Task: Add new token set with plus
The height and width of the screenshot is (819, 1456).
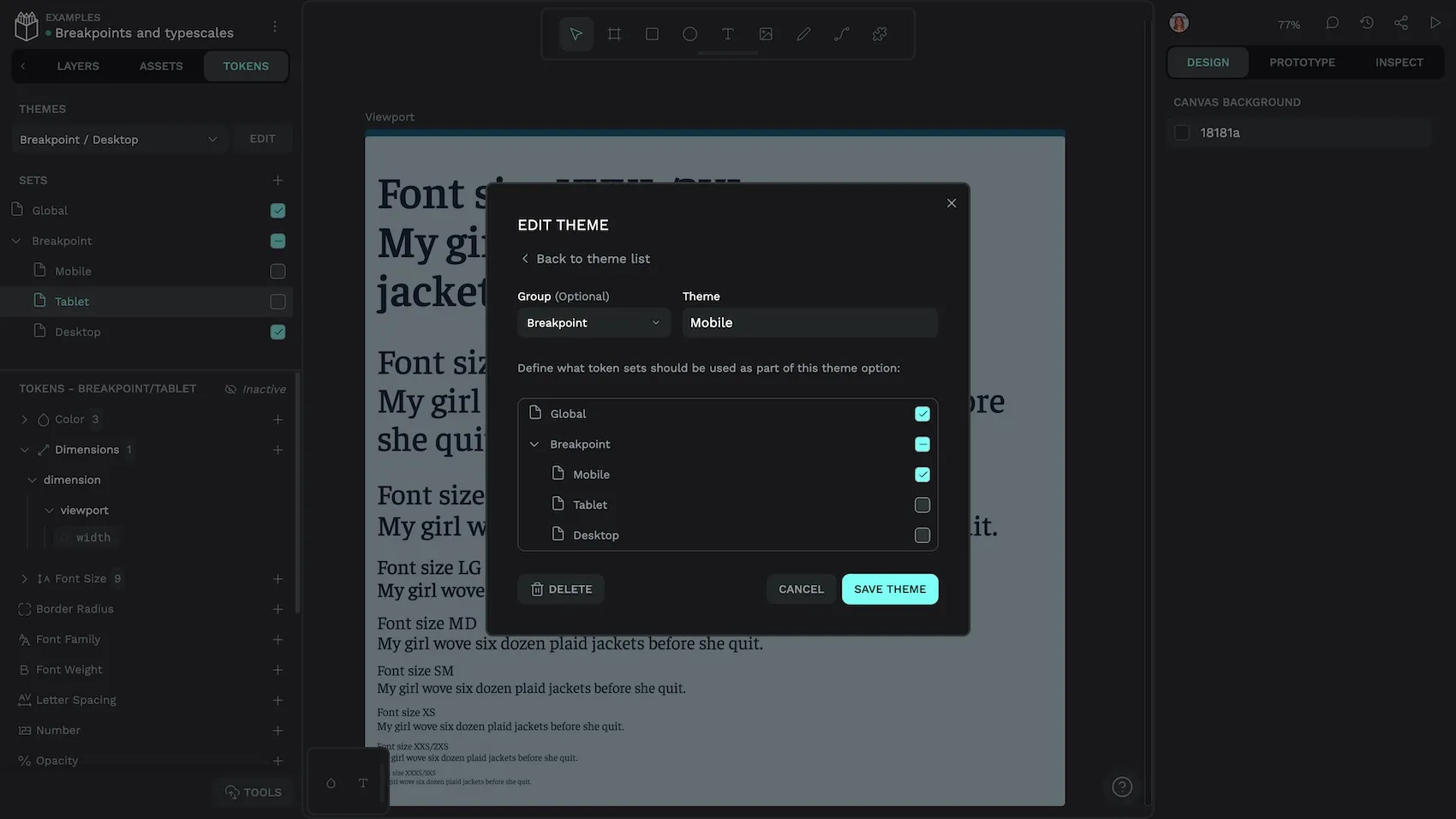Action: (x=277, y=180)
